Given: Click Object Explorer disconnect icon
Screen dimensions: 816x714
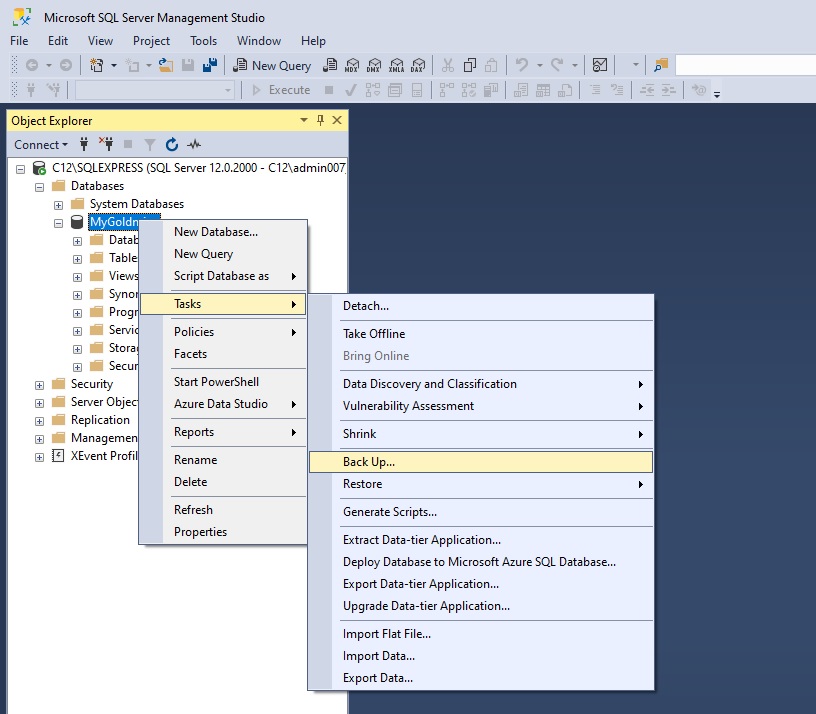Looking at the screenshot, I should tap(106, 144).
